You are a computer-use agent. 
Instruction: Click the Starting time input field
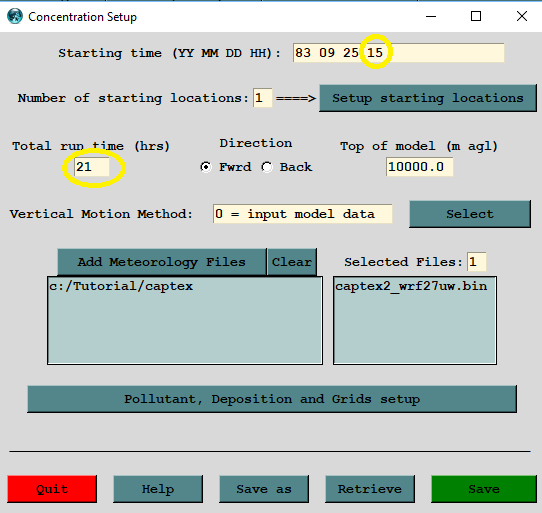pos(399,53)
